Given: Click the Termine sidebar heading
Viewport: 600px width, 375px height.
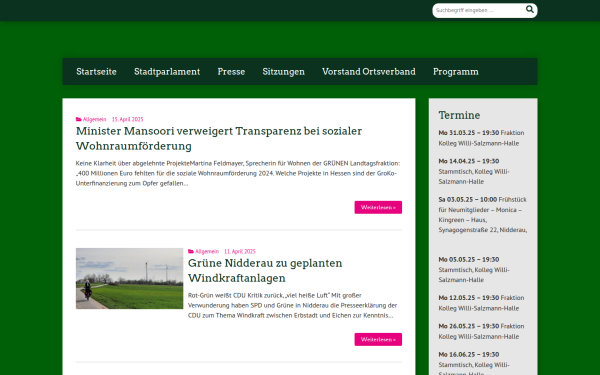Looking at the screenshot, I should tap(459, 115).
